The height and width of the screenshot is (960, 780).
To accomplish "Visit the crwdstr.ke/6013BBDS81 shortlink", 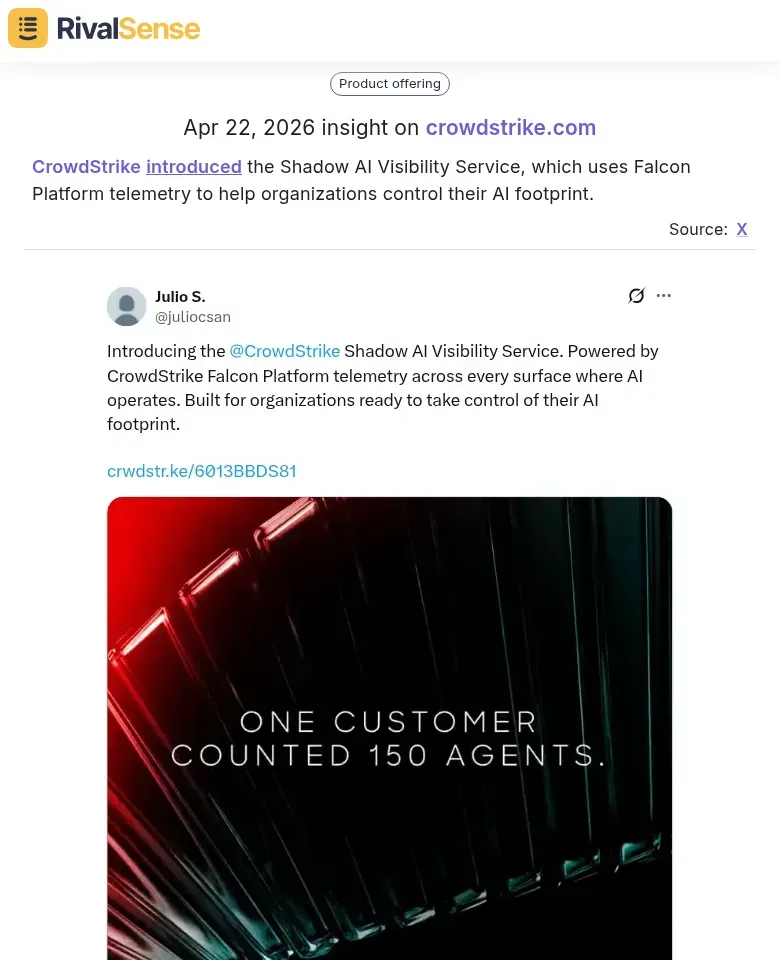I will (201, 471).
